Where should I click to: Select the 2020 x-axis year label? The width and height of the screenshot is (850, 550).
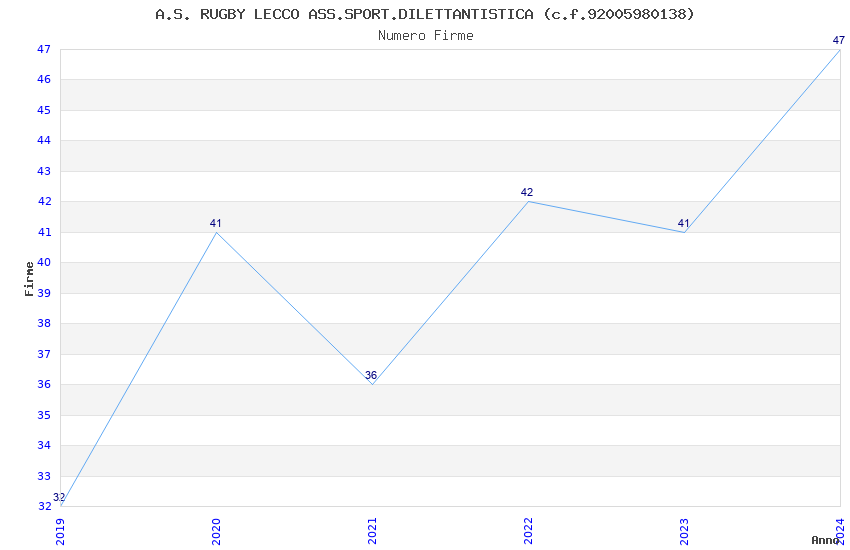[x=216, y=531]
